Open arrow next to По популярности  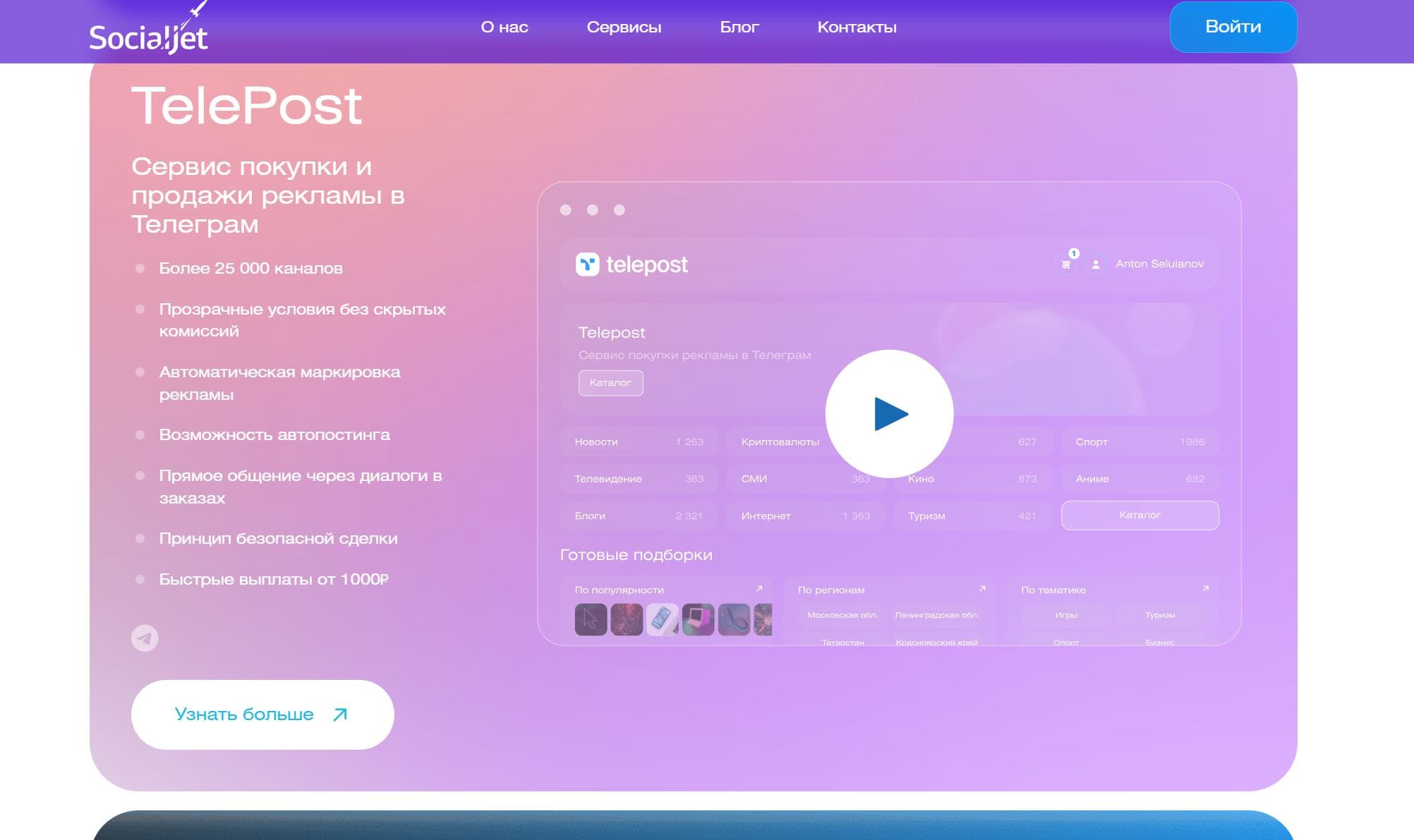pyautogui.click(x=759, y=589)
